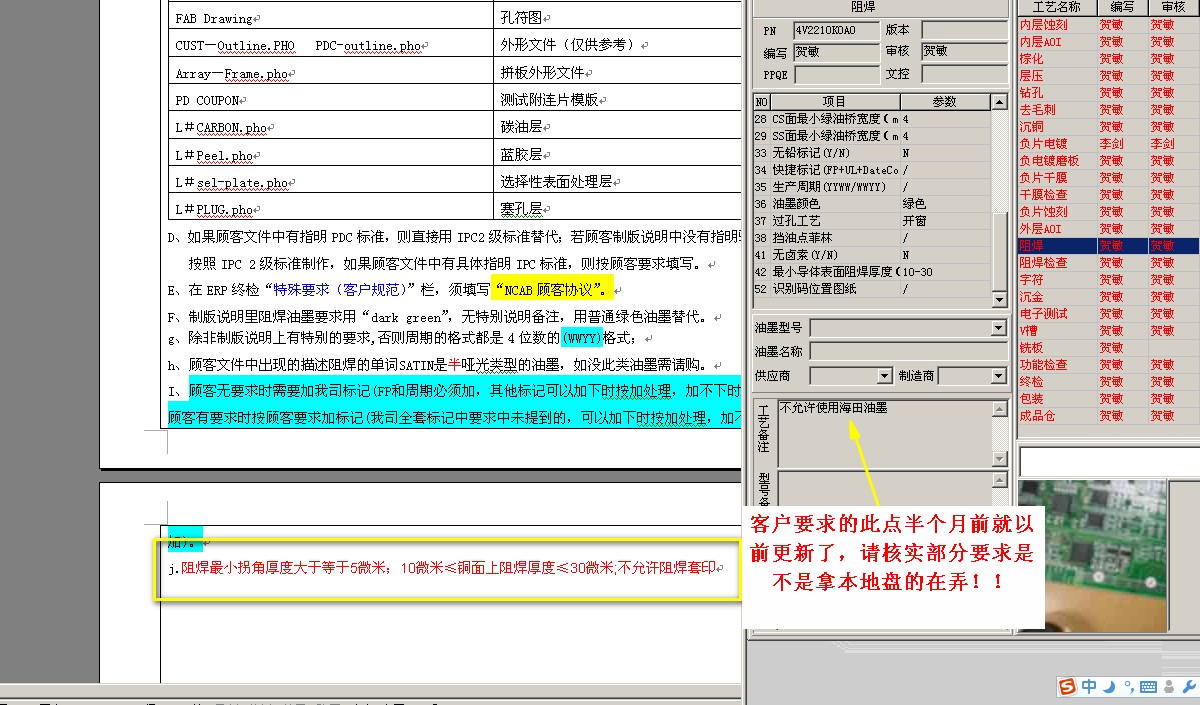This screenshot has width=1200, height=705.
Task: Expand the 制造商 combo box
Action: (998, 375)
